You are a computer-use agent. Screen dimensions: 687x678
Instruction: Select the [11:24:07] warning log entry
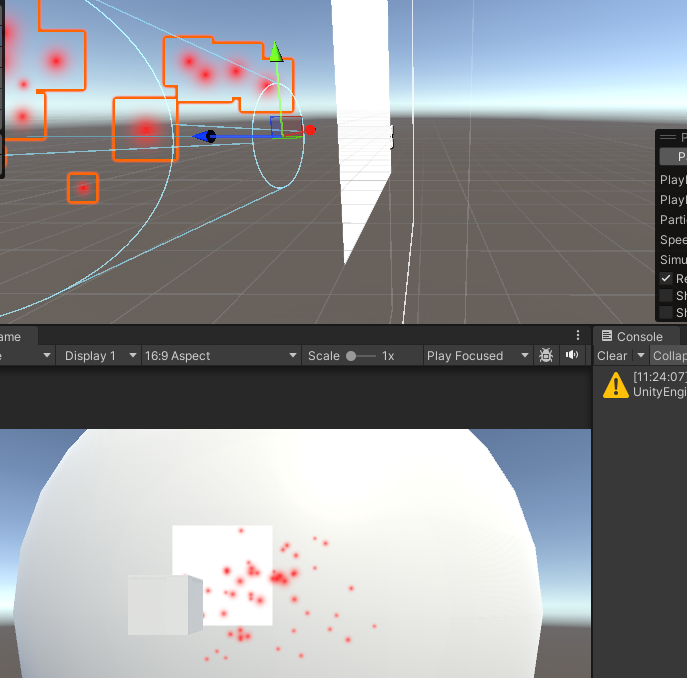pyautogui.click(x=641, y=384)
